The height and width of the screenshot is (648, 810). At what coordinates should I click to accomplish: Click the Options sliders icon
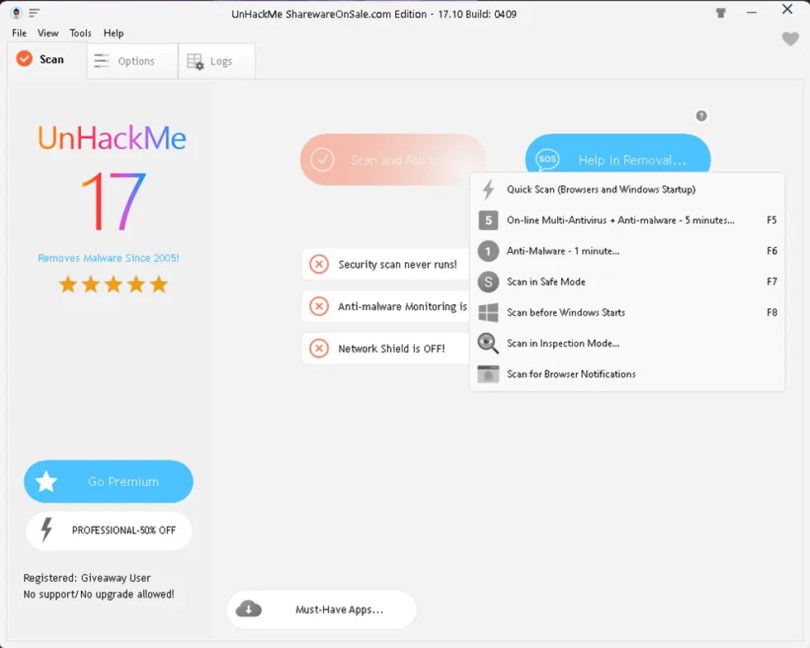tap(102, 61)
